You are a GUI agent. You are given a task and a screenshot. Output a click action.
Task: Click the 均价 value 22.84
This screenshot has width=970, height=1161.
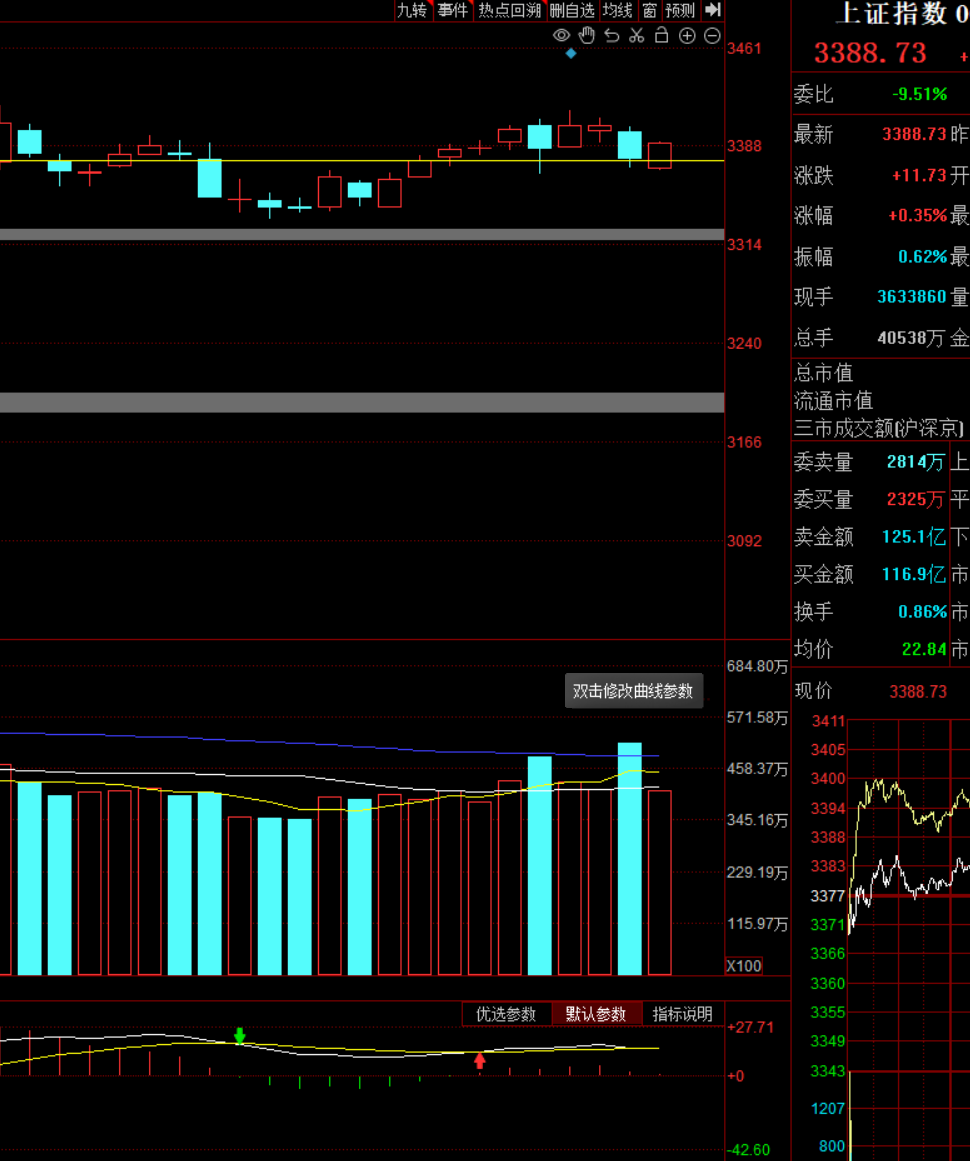coord(924,649)
